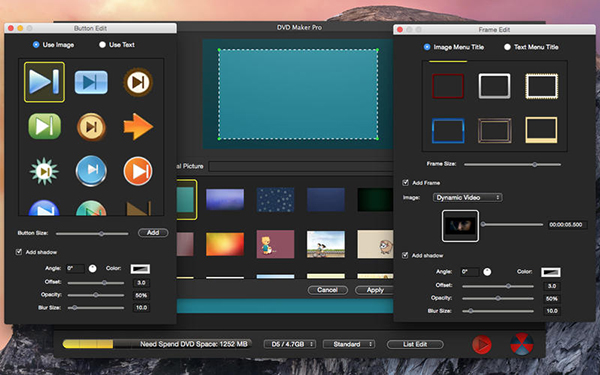This screenshot has width=600, height=375.
Task: Click Offset slider in Button Edit
Action: click(x=96, y=283)
